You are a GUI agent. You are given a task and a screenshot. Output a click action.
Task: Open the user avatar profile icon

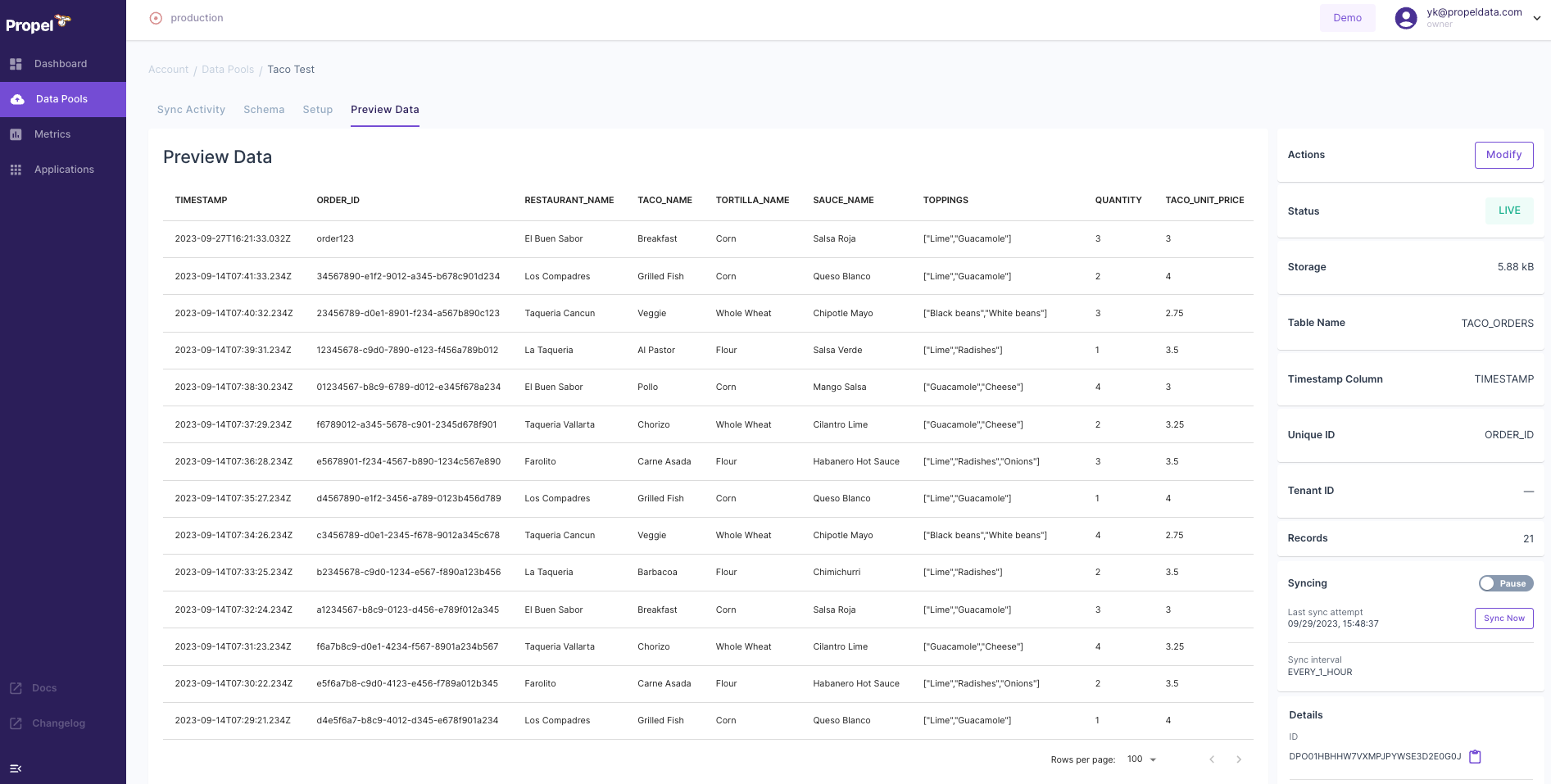[x=1405, y=17]
